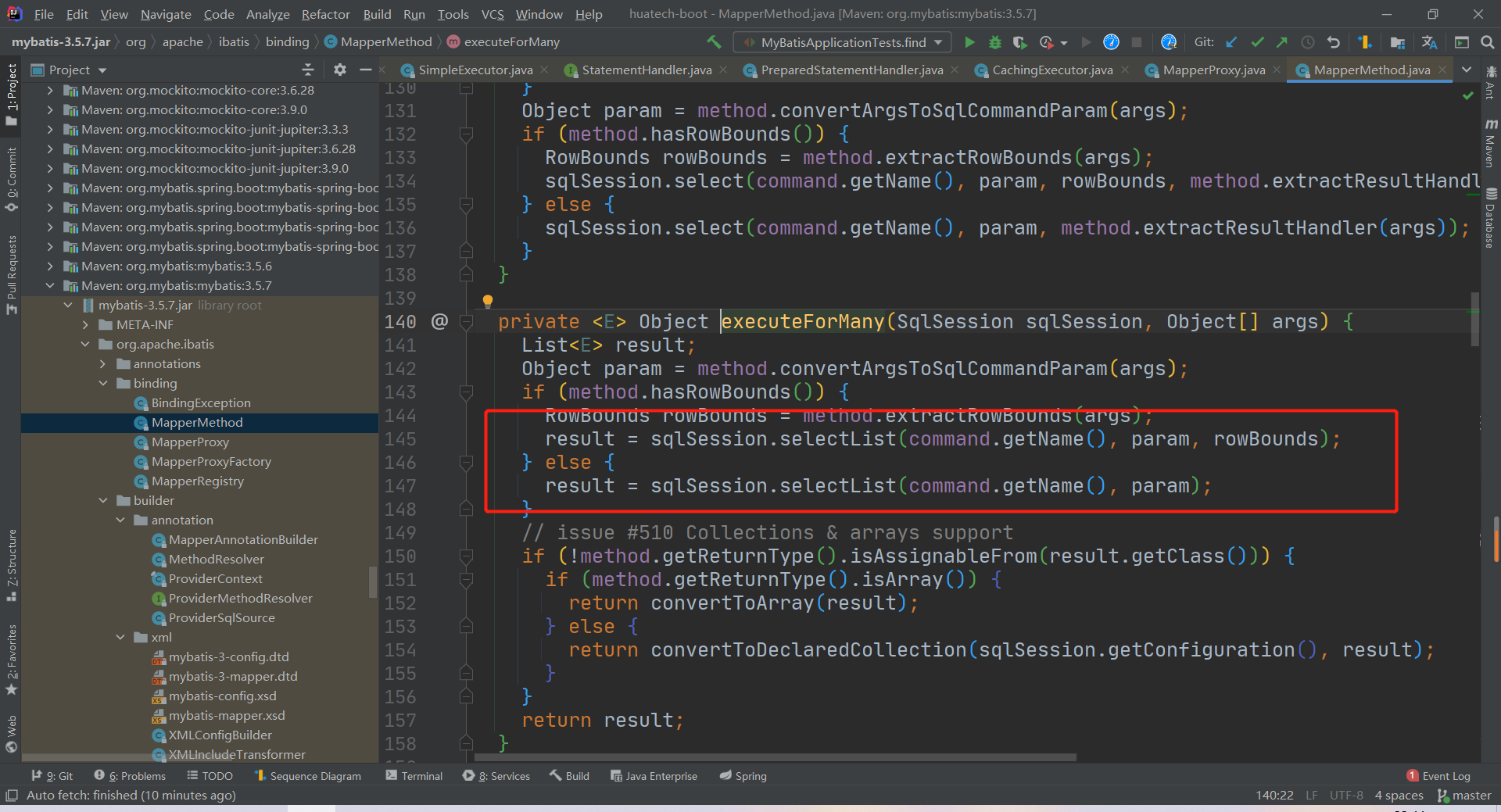Click the first blue circular gauge toolbar icon
Image resolution: width=1501 pixels, height=812 pixels.
point(1111,42)
